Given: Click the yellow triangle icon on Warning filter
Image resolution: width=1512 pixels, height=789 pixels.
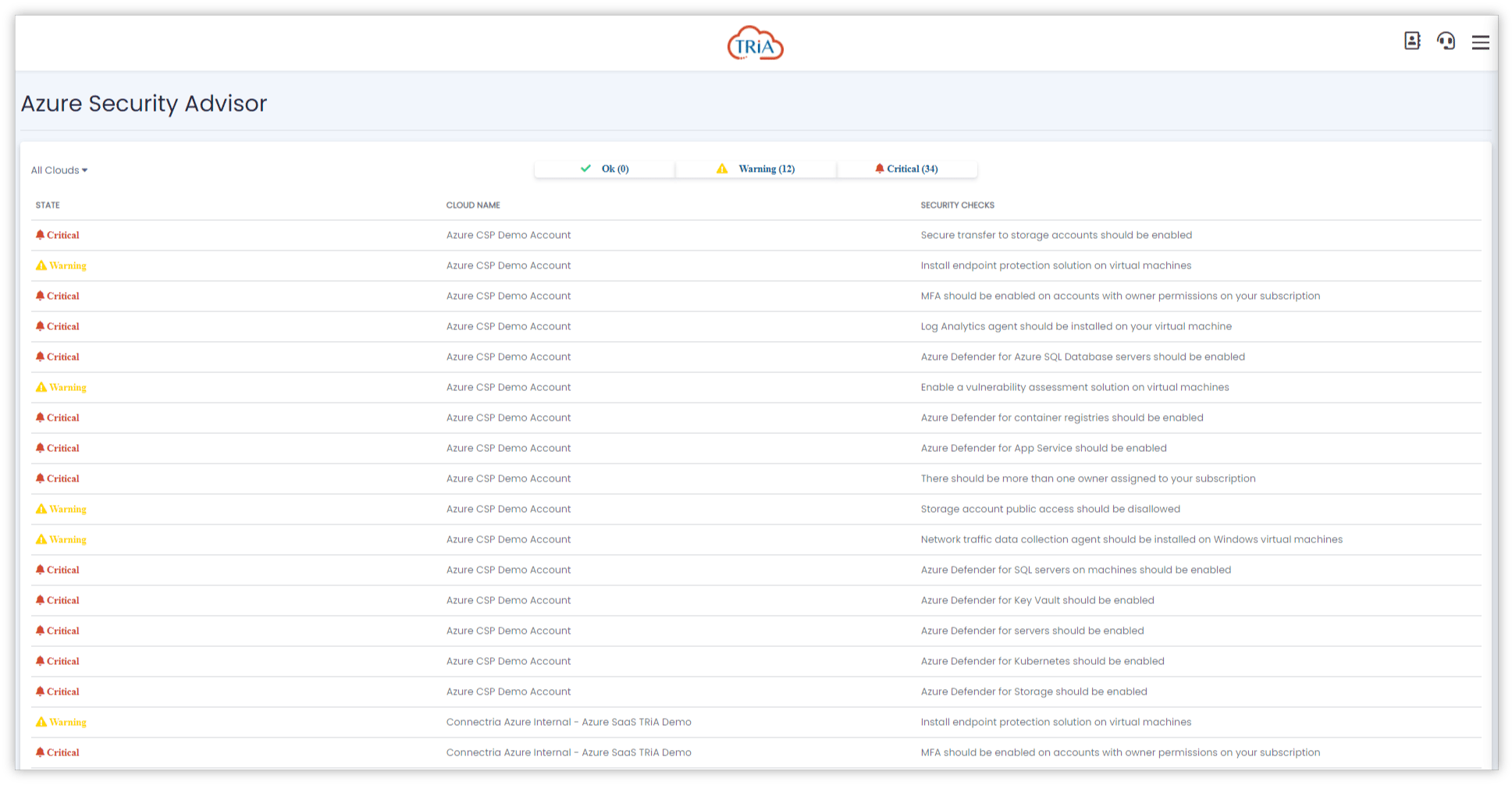Looking at the screenshot, I should tap(722, 169).
